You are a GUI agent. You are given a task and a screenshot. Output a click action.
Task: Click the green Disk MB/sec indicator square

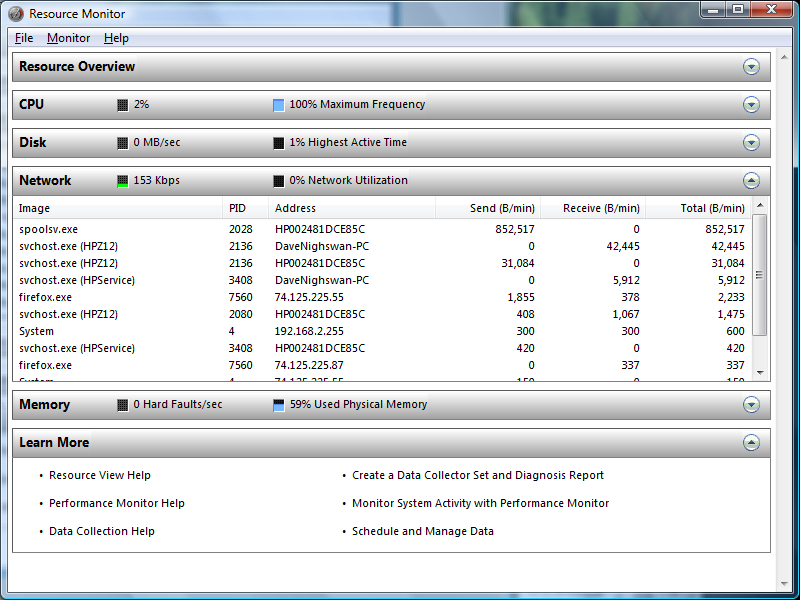pyautogui.click(x=122, y=143)
